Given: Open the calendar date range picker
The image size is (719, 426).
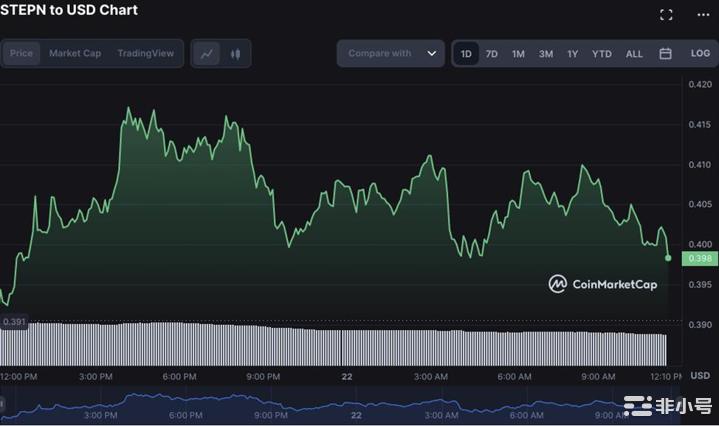Looking at the screenshot, I should tap(665, 54).
